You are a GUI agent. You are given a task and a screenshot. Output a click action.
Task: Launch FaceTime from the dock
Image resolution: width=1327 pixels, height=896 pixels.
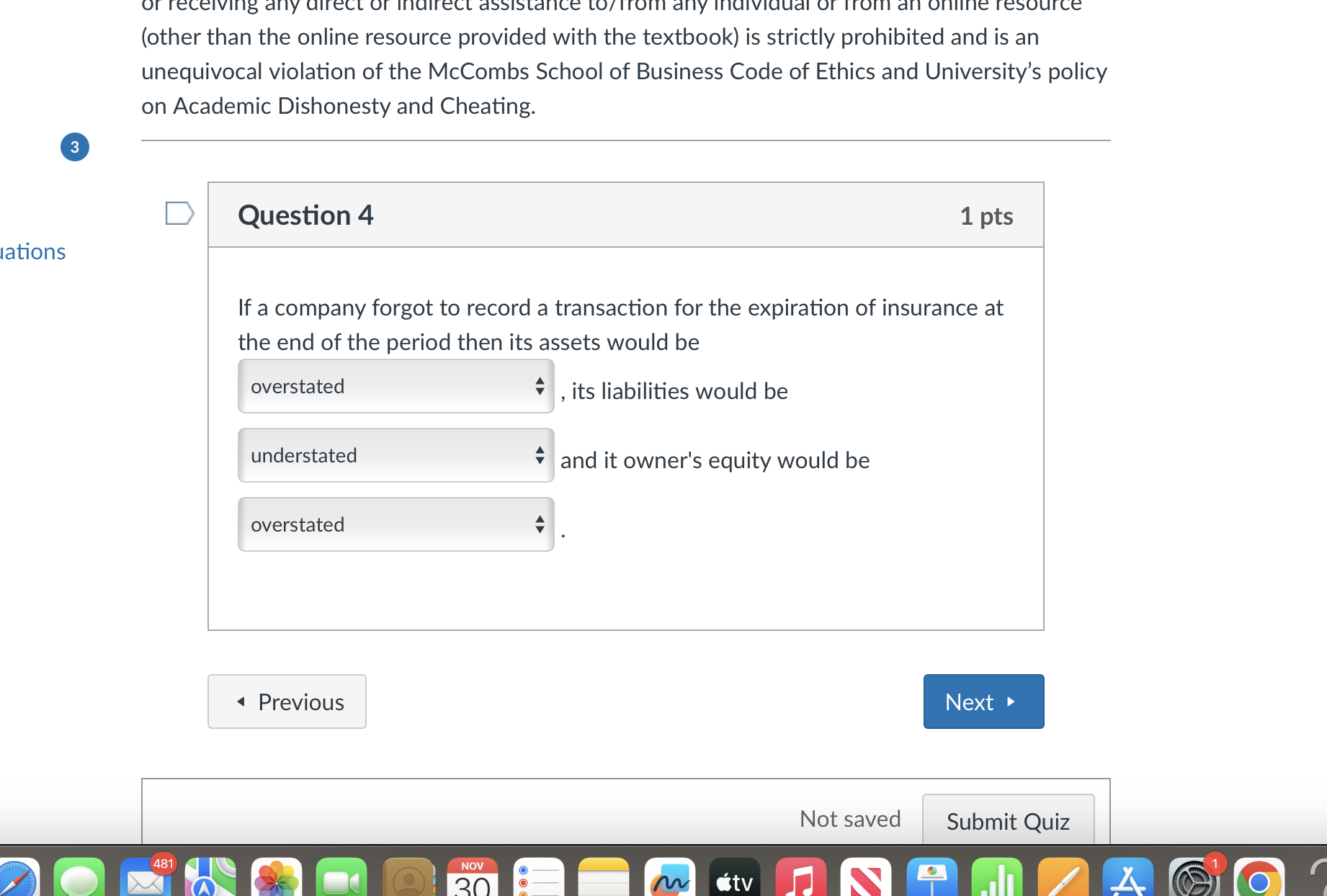coord(342,879)
